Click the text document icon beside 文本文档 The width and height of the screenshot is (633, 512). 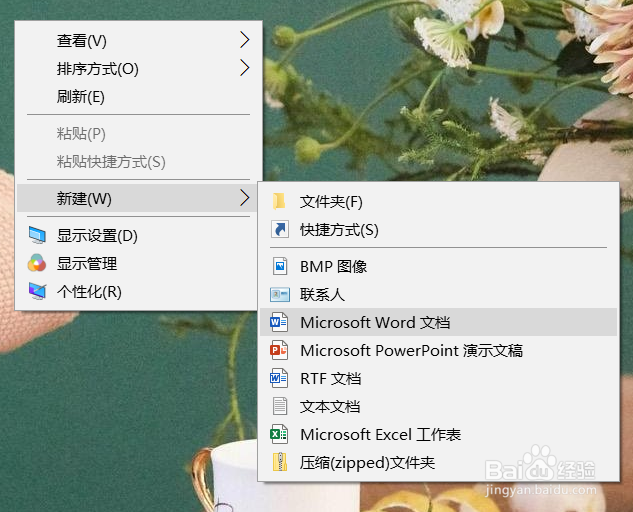tap(279, 406)
